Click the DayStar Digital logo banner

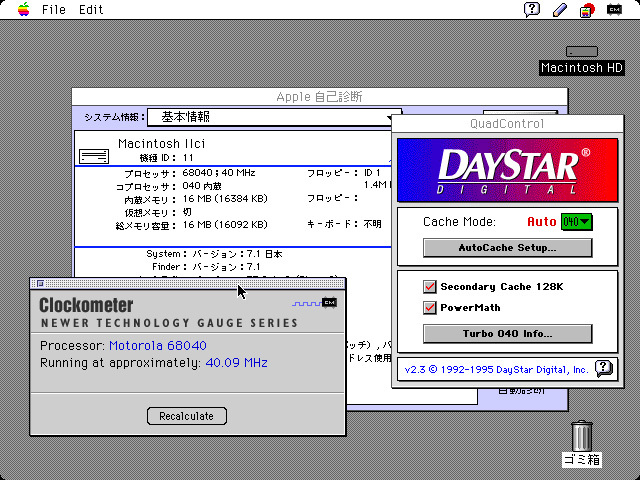coord(507,168)
